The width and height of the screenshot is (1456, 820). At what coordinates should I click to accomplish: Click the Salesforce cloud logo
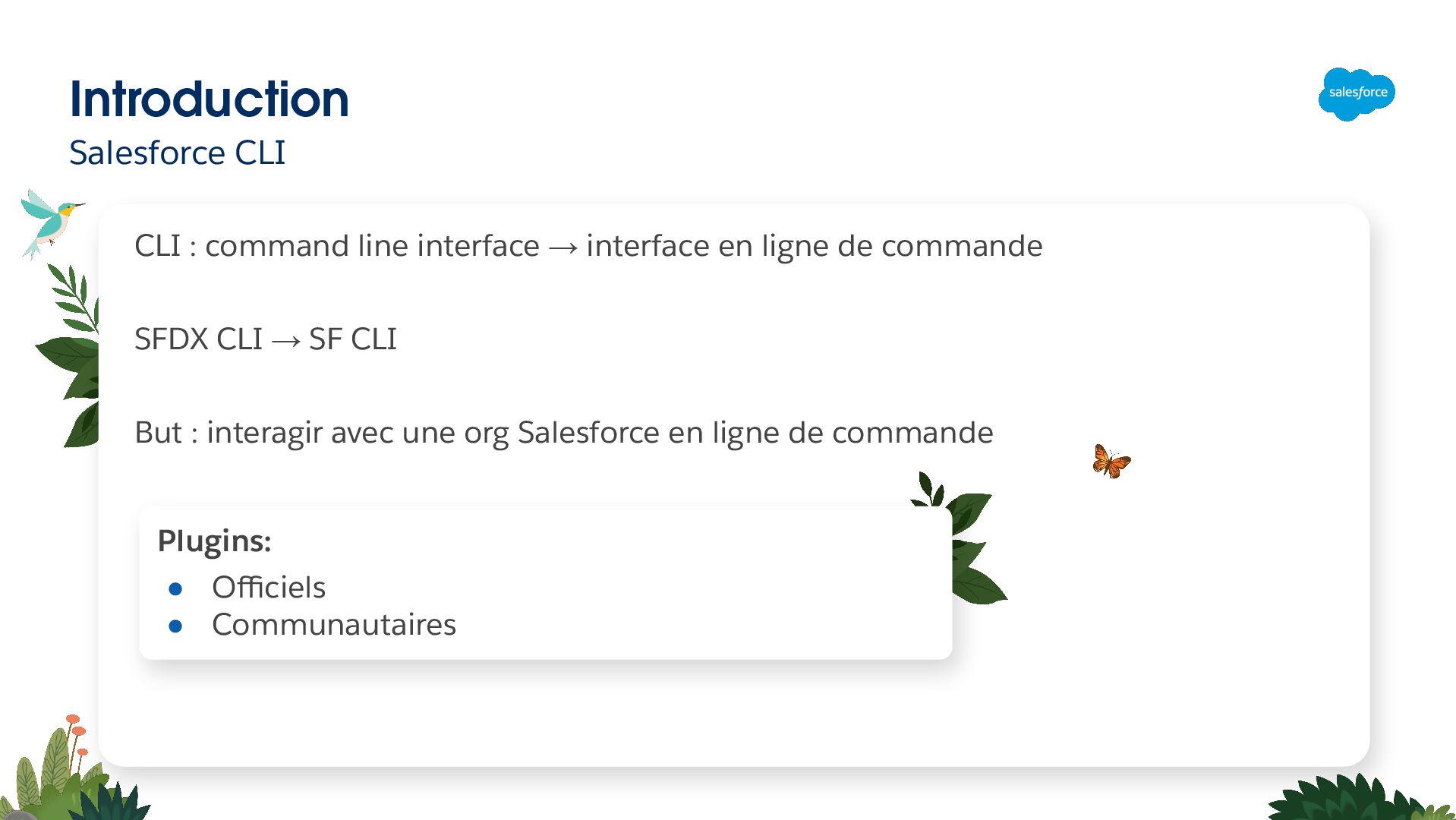point(1357,93)
